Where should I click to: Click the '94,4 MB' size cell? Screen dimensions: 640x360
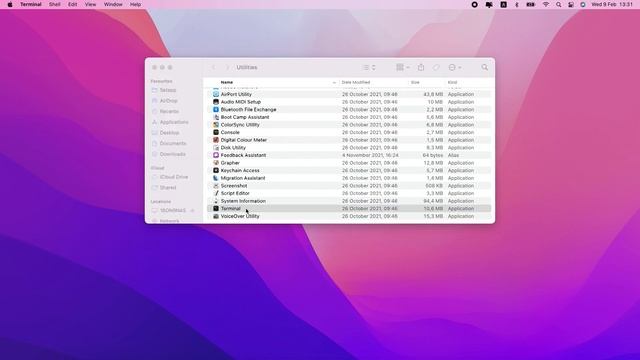tap(433, 201)
